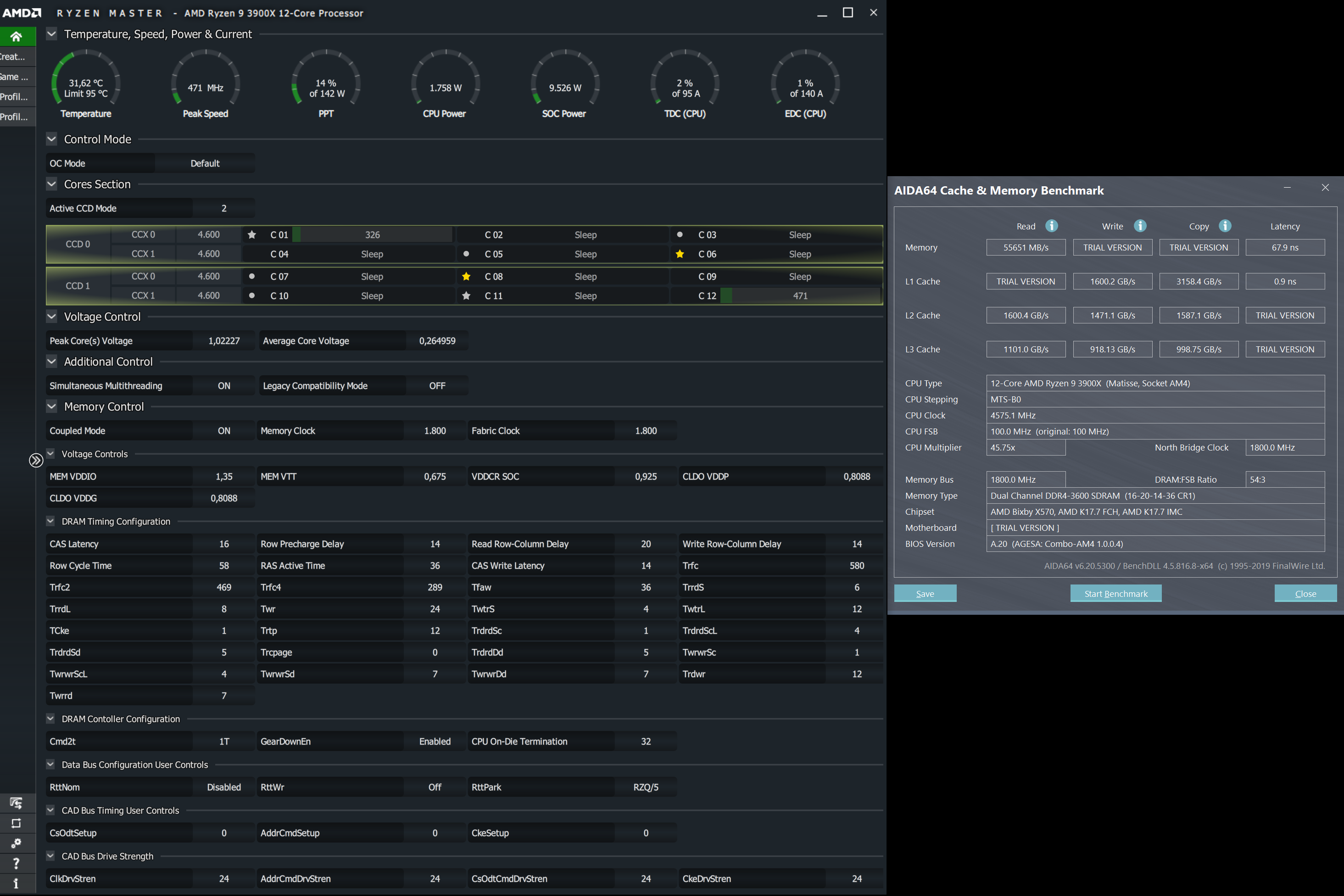Click the Start Benchmark button

pyautogui.click(x=1115, y=593)
